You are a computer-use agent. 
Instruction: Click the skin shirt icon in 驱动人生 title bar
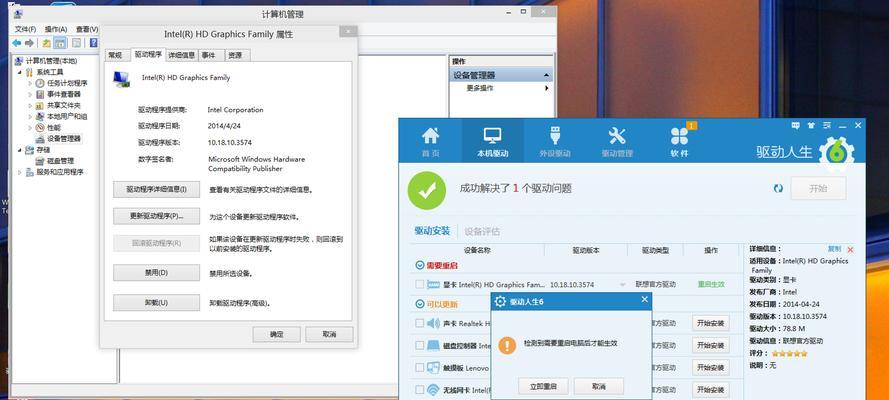[811, 125]
